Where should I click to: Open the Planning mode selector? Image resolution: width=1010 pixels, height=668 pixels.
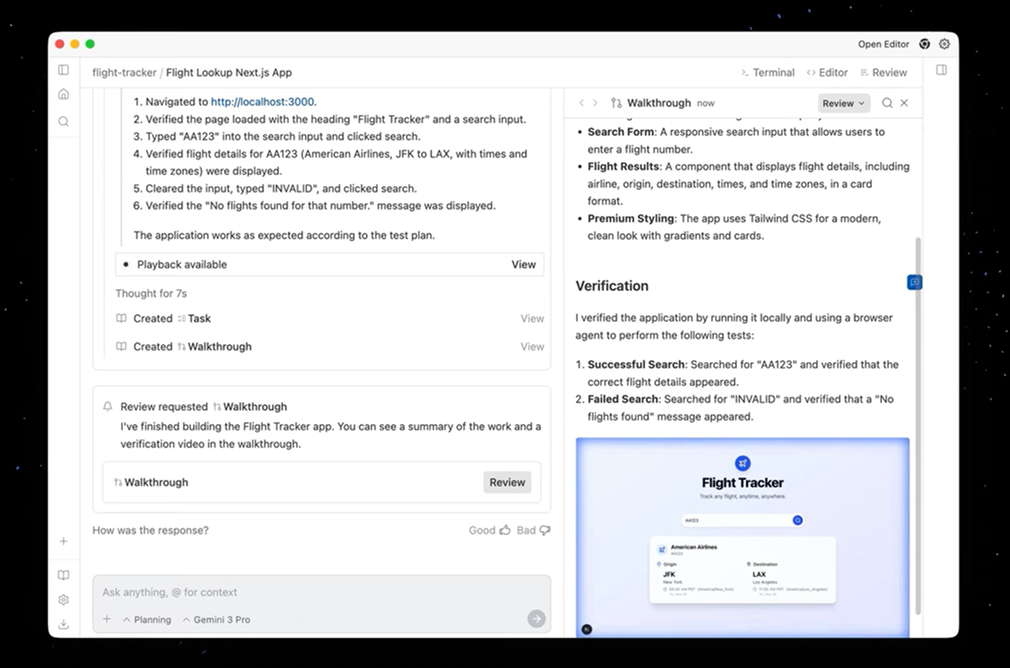coord(147,619)
